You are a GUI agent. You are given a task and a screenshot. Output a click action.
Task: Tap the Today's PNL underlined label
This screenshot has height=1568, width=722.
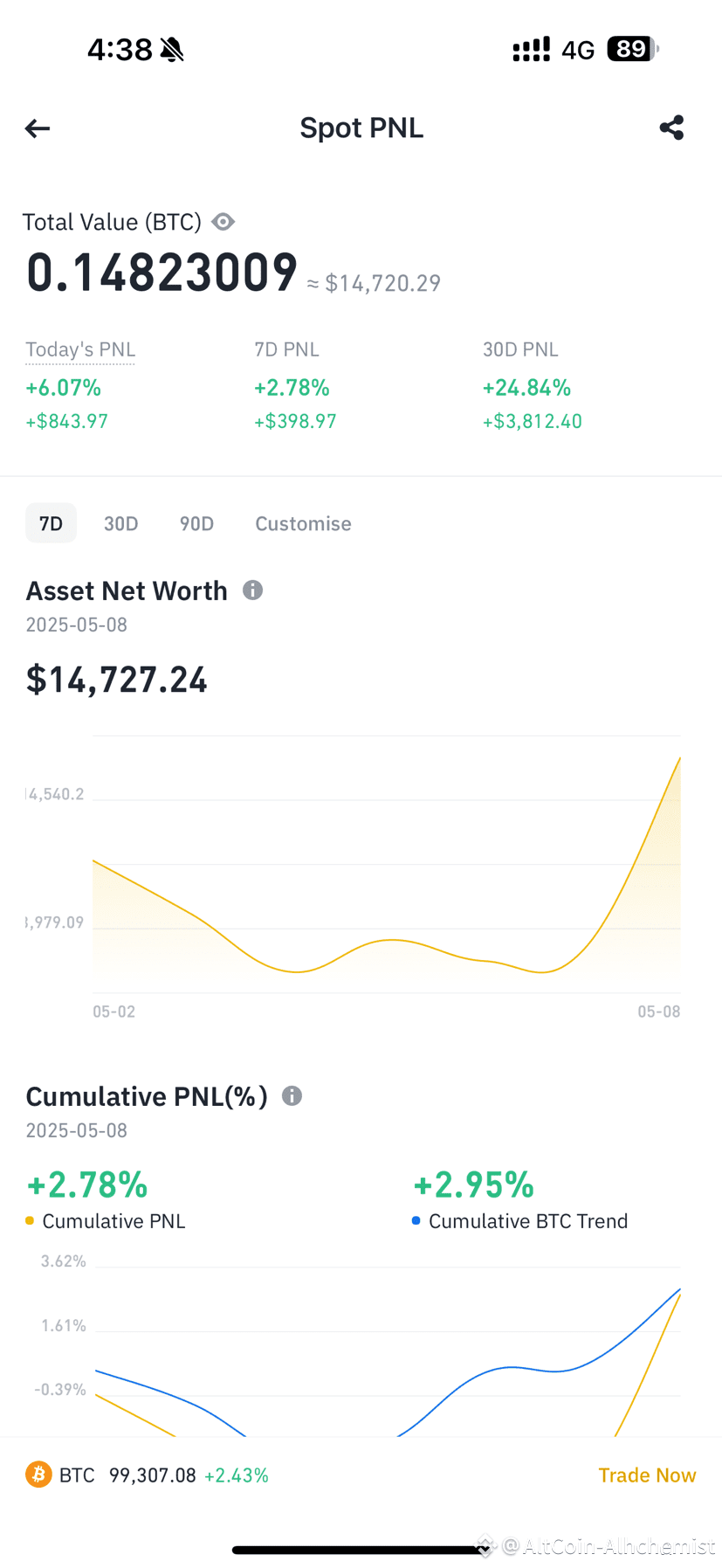coord(80,349)
